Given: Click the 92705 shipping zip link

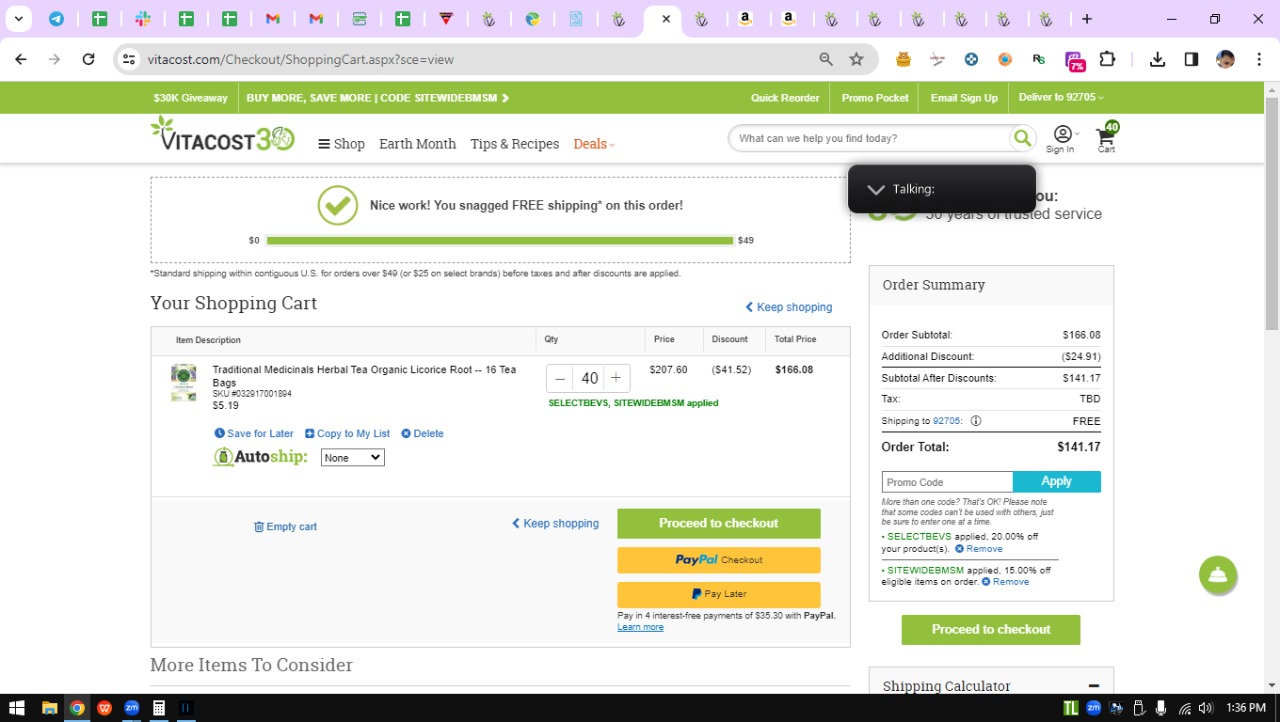Looking at the screenshot, I should (946, 421).
